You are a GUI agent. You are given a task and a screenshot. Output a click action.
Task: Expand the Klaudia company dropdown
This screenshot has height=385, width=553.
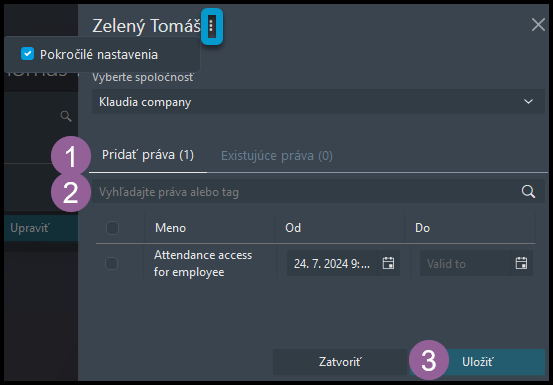click(x=318, y=102)
